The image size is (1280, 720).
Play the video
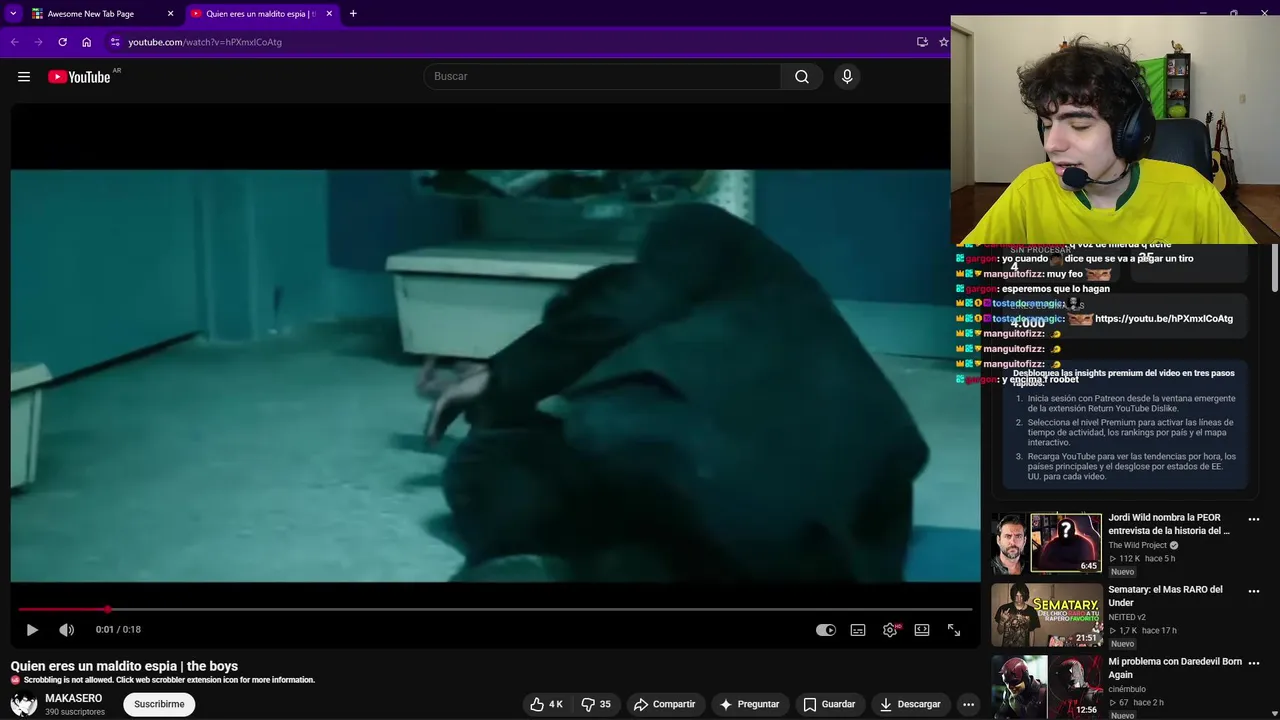click(x=32, y=630)
